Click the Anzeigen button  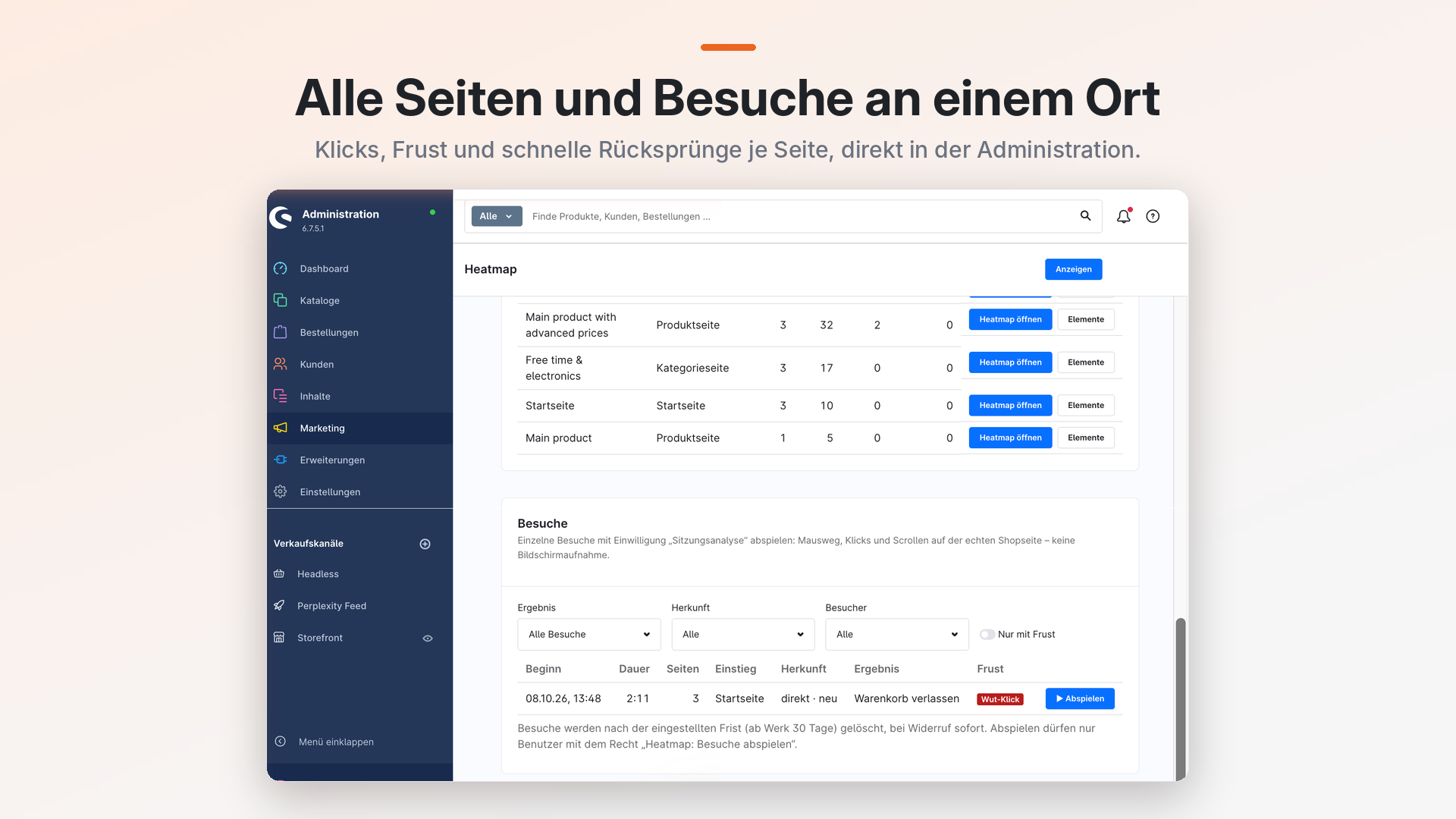pyautogui.click(x=1074, y=269)
